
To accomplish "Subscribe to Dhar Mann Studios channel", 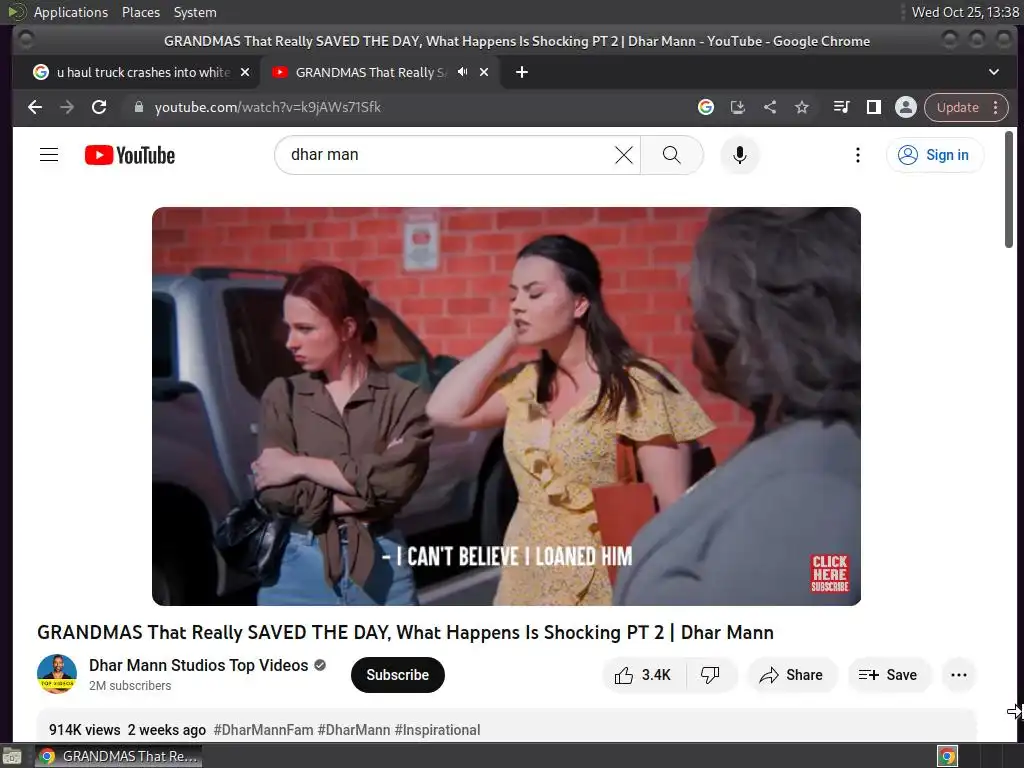I will [398, 675].
